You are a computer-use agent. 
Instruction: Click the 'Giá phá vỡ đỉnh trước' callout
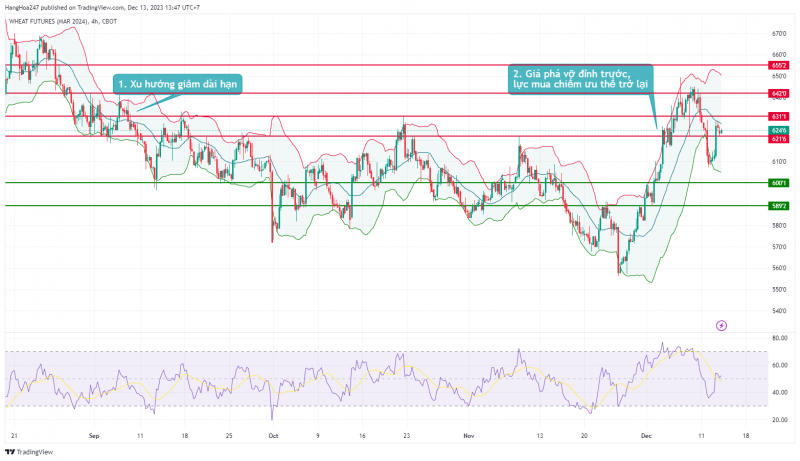point(580,80)
